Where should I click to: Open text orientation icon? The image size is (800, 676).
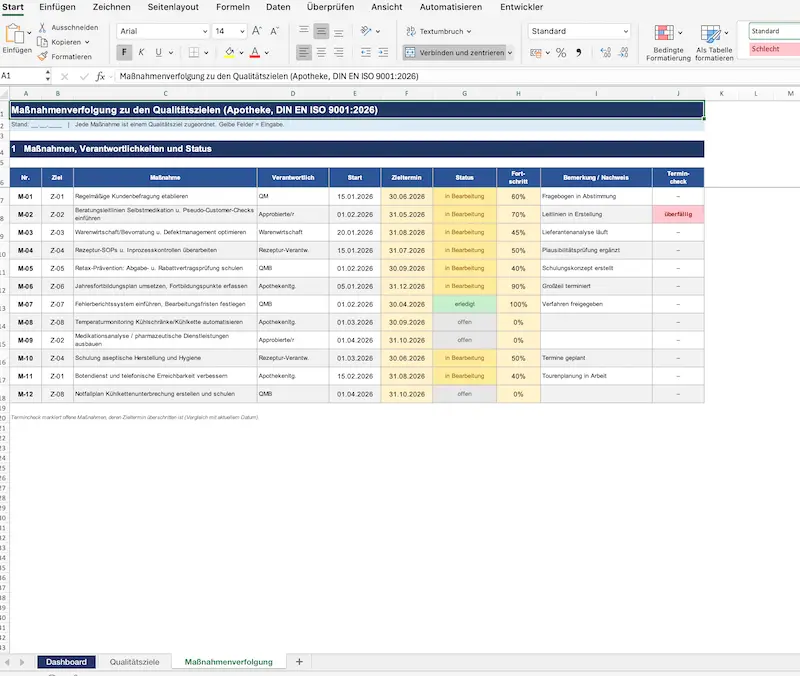coord(366,31)
